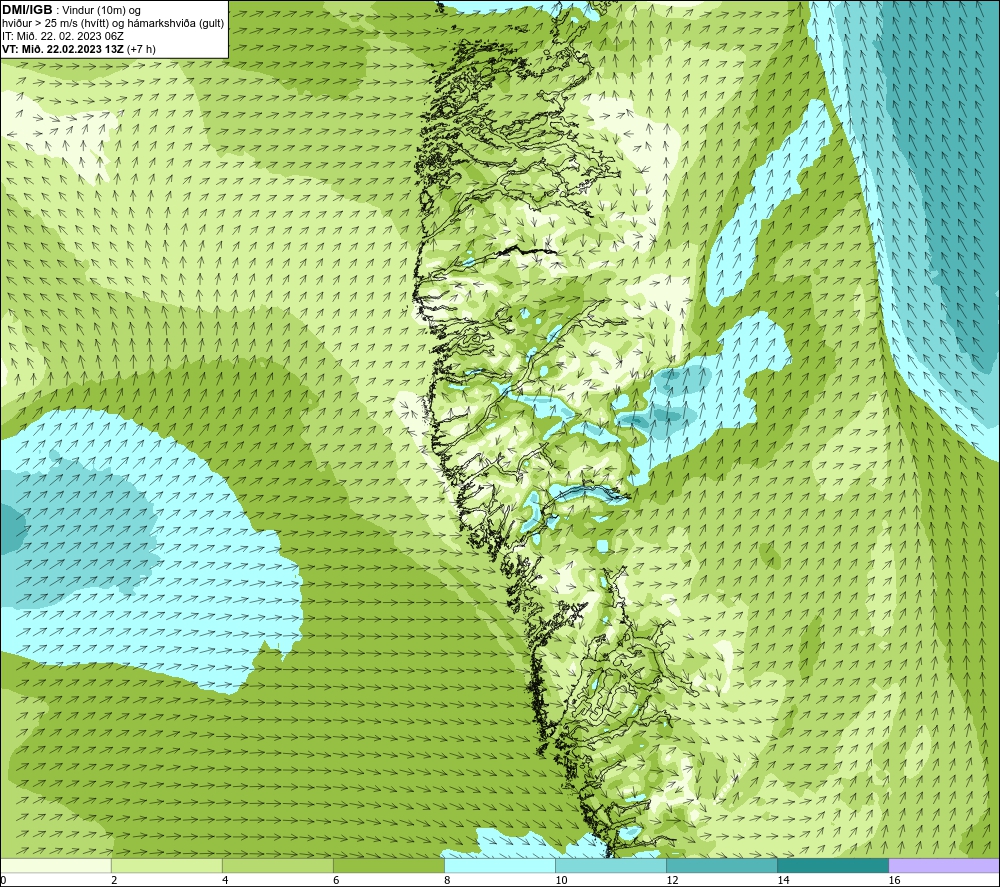Click the 8–10 m/s light cyan swatch

pos(500,866)
